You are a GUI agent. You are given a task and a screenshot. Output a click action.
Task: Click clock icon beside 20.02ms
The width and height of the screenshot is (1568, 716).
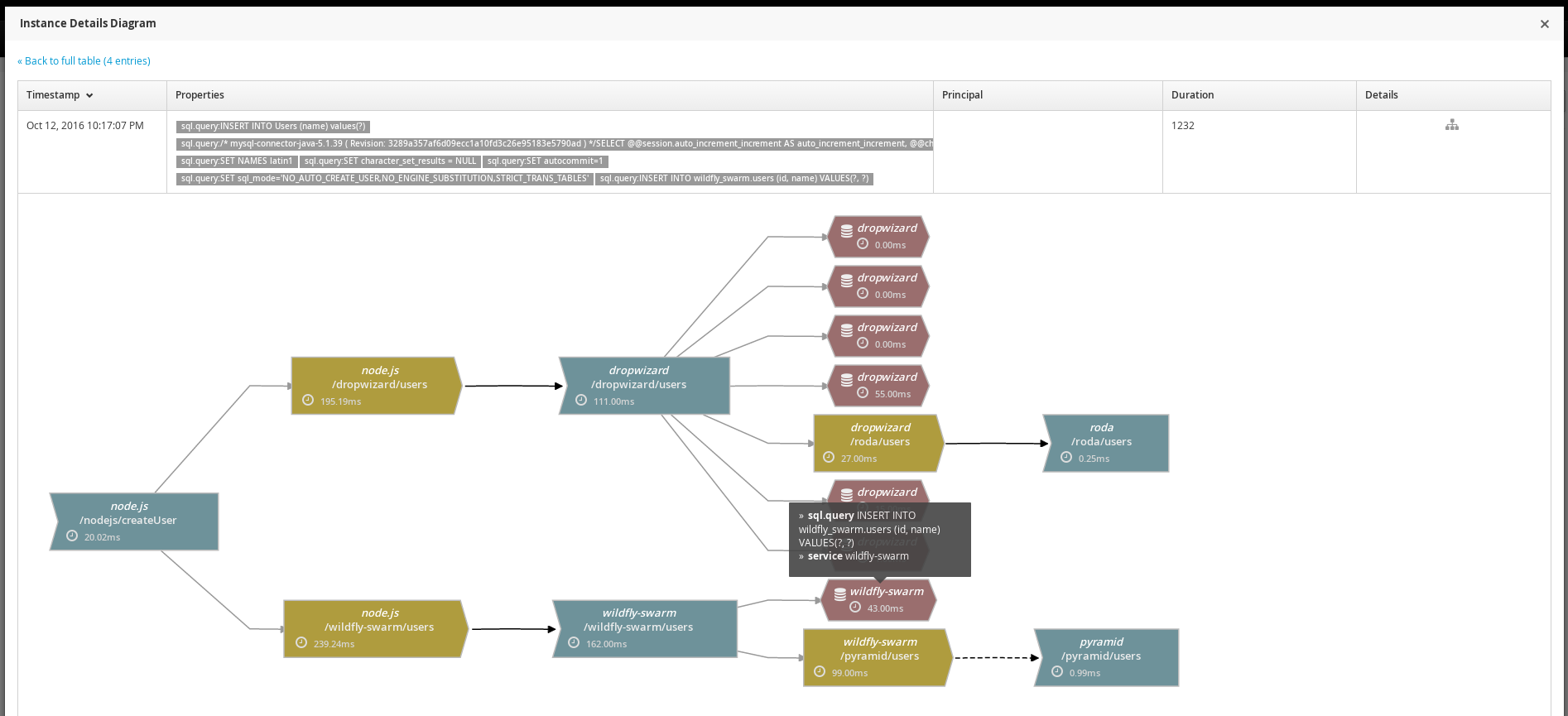(72, 536)
